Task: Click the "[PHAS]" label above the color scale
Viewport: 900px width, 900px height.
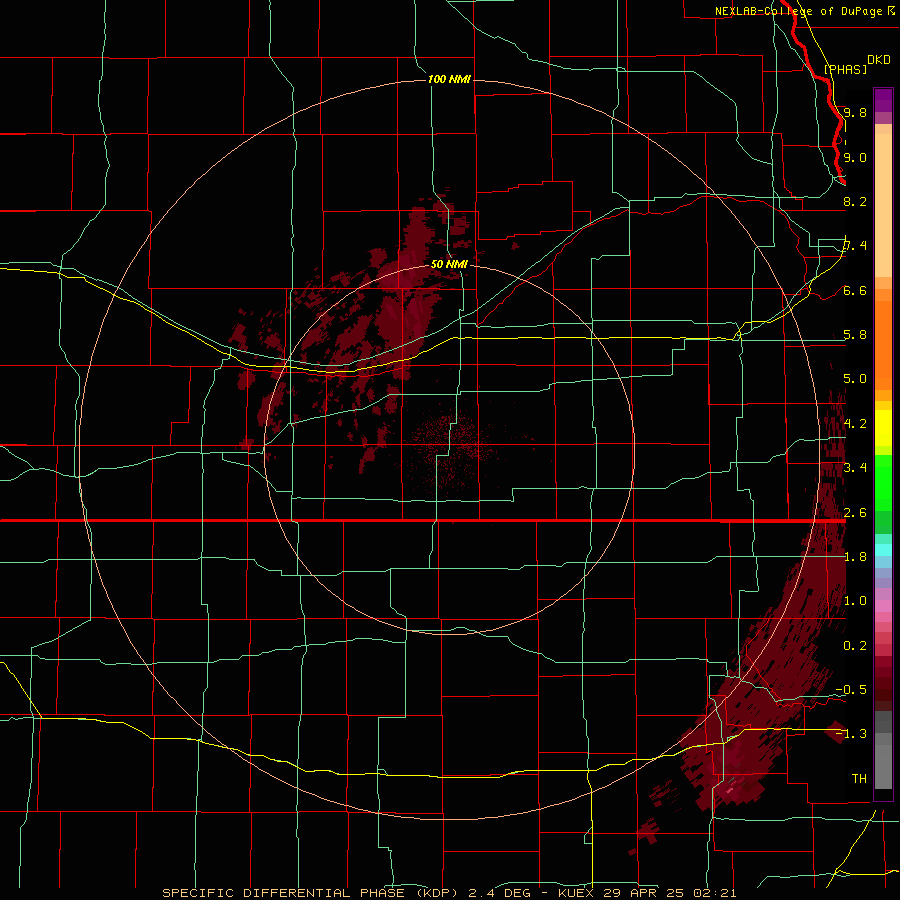Action: point(845,70)
